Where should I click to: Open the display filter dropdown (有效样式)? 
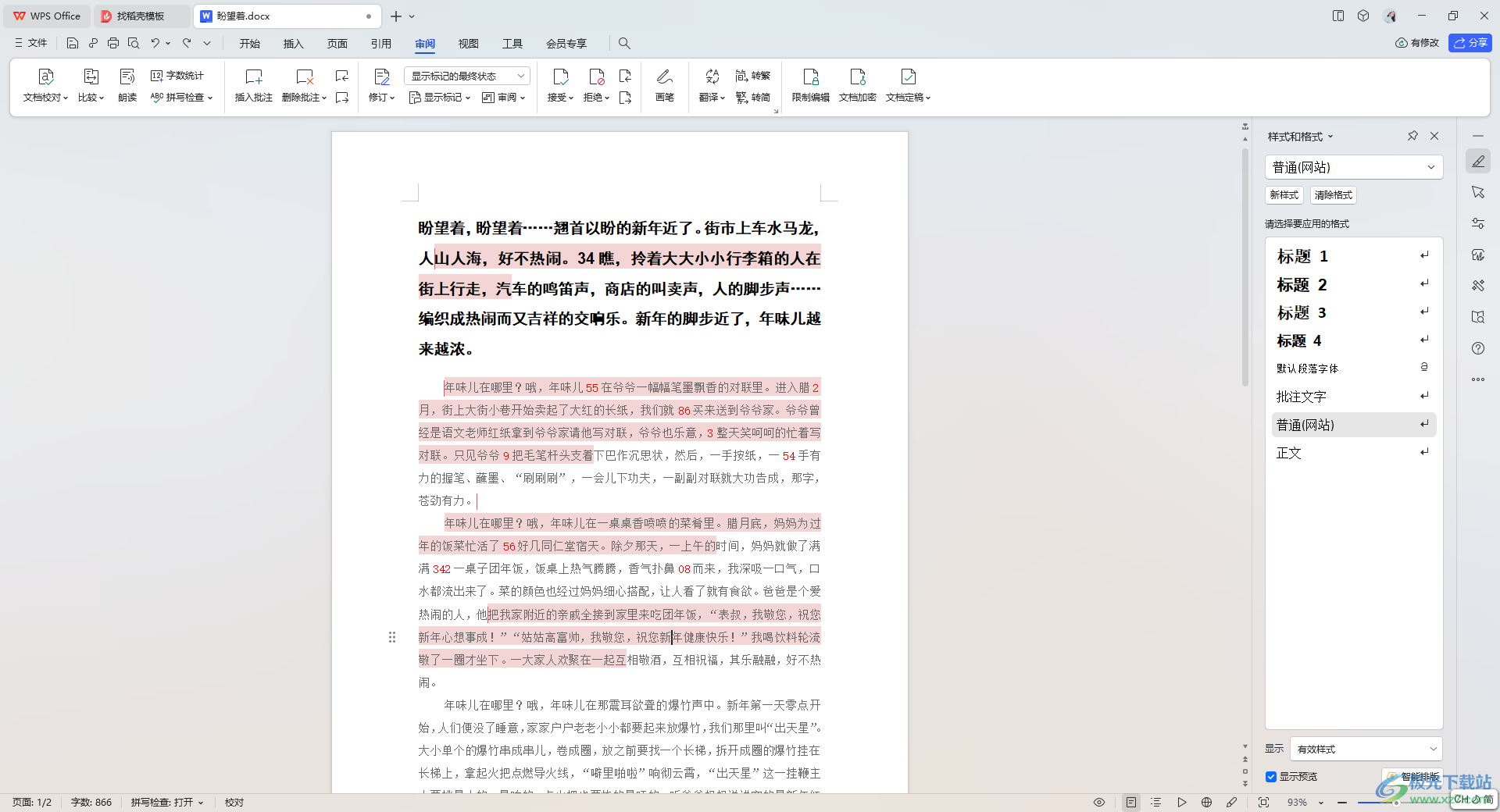1366,749
